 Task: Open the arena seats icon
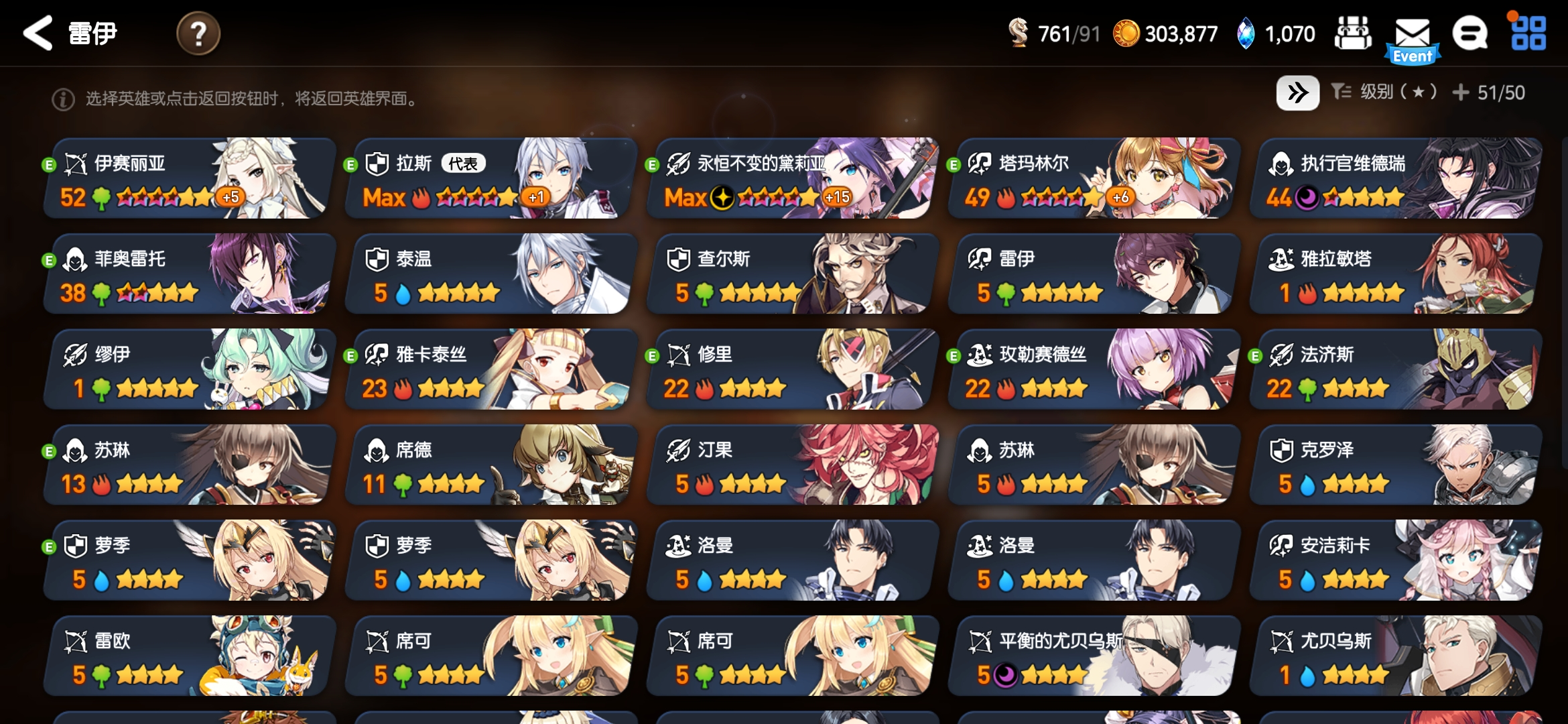(x=1353, y=33)
